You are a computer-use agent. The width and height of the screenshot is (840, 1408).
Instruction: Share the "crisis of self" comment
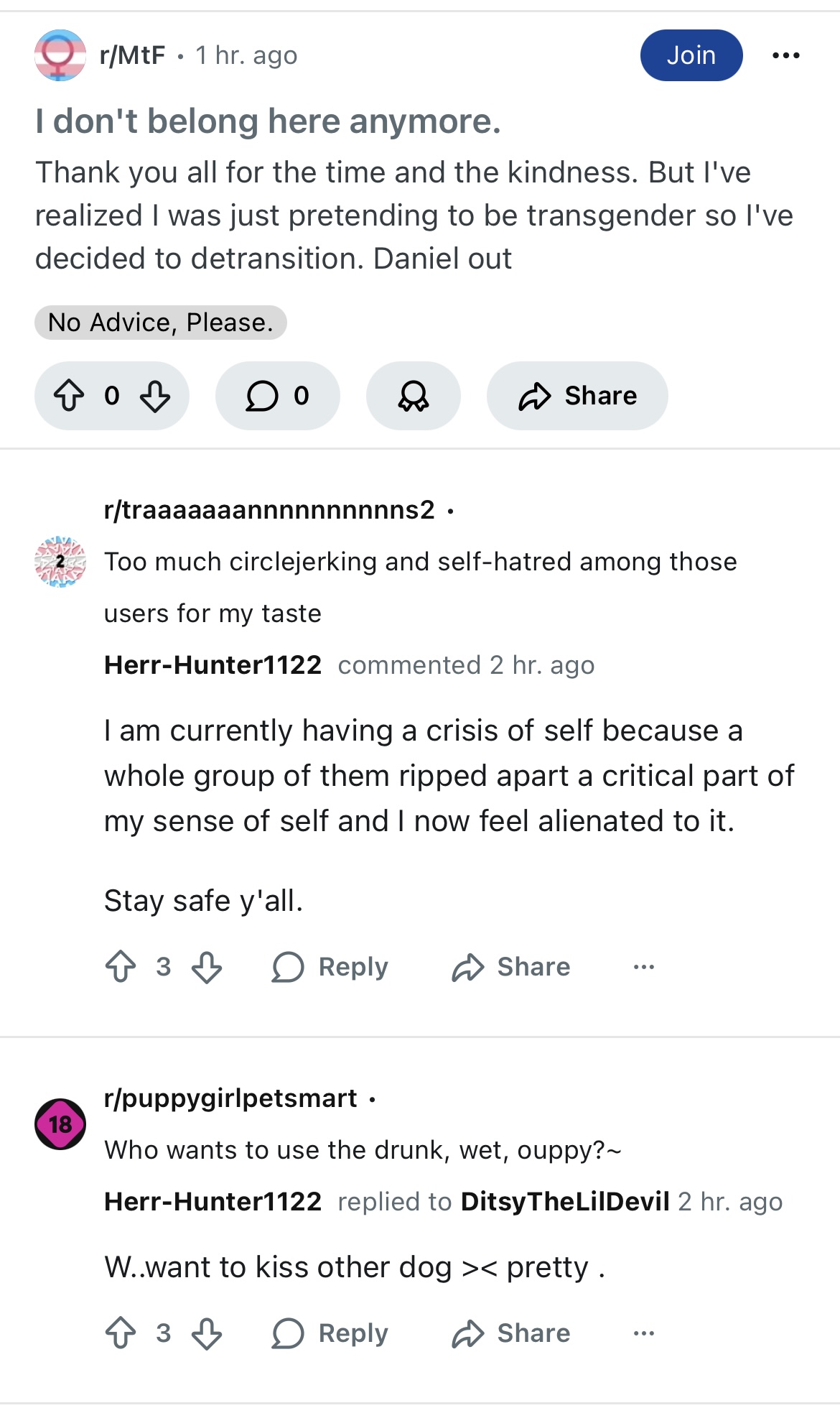click(511, 967)
